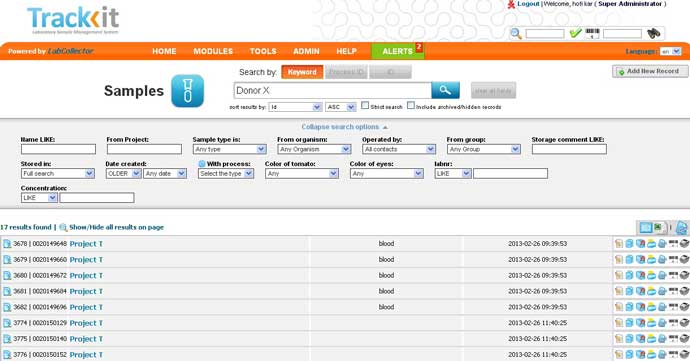Viewport: 690px width, 361px height.
Task: Open the Language selector dropdown
Action: [670, 52]
